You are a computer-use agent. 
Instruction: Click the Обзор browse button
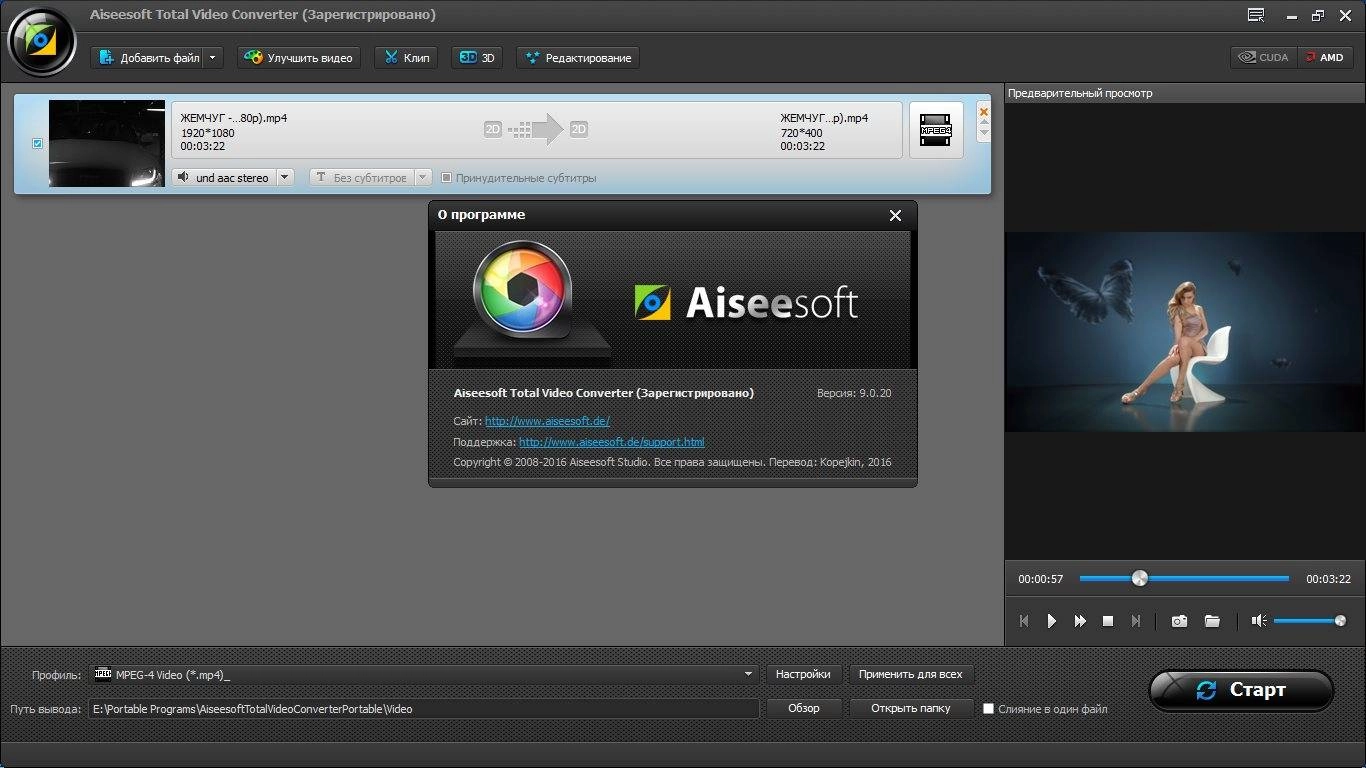point(803,708)
